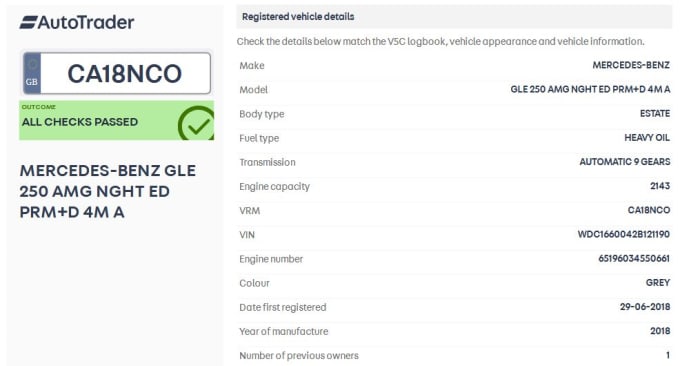Click the VIN number WDC1660042B121190
Screen dimensions: 680x366
pos(623,235)
